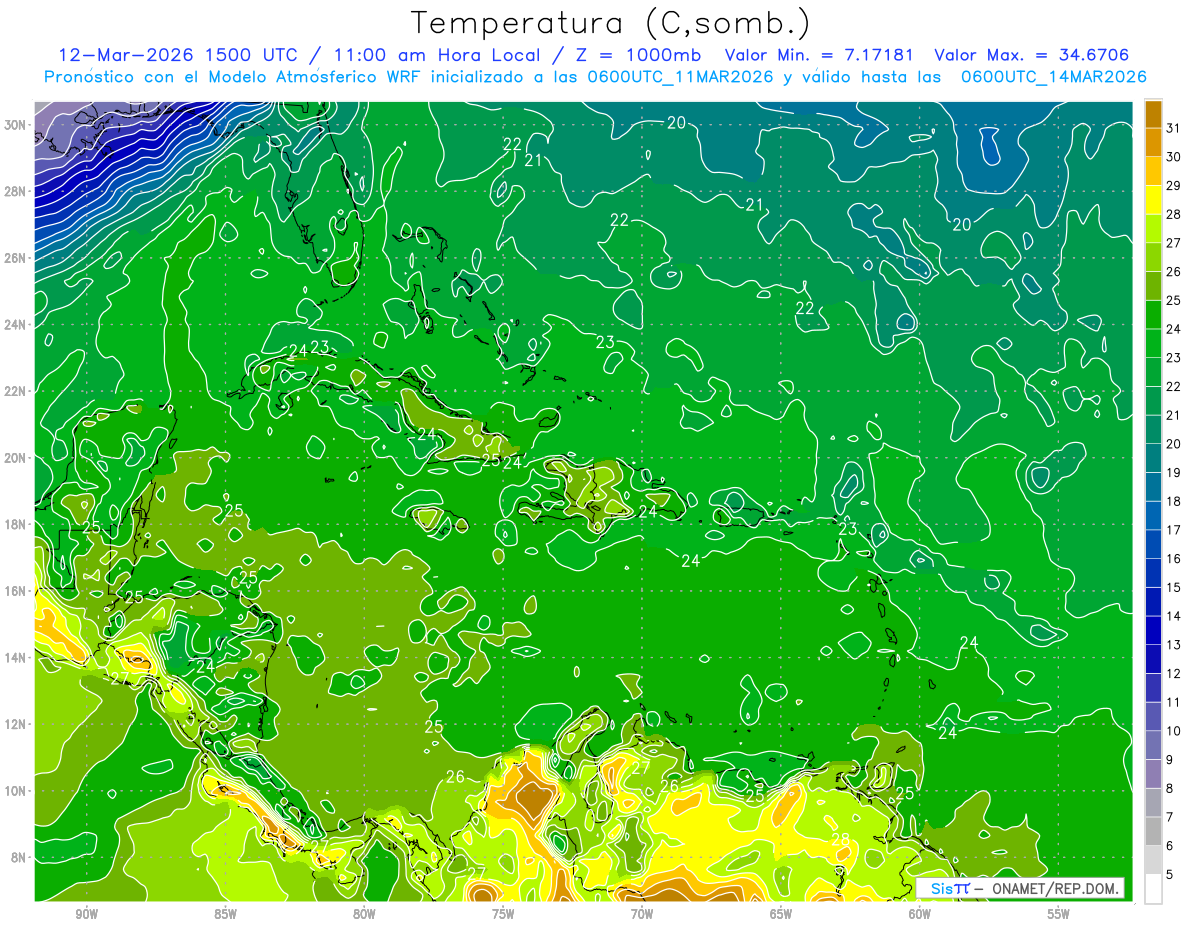The image size is (1200, 927).
Task: Click the 70W longitude axis label
Action: 642,914
